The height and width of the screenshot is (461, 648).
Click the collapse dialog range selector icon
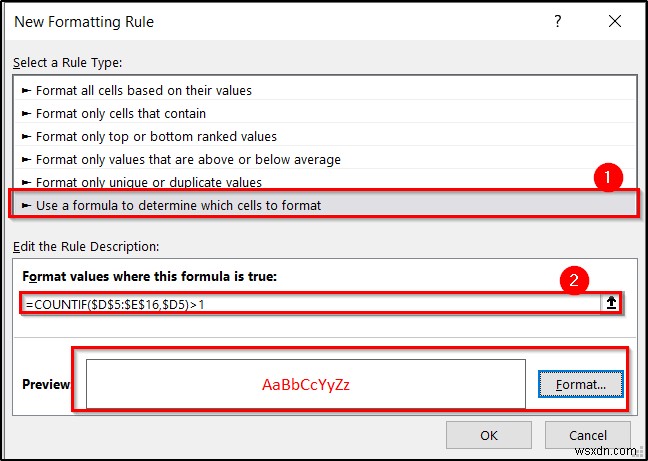[x=610, y=304]
